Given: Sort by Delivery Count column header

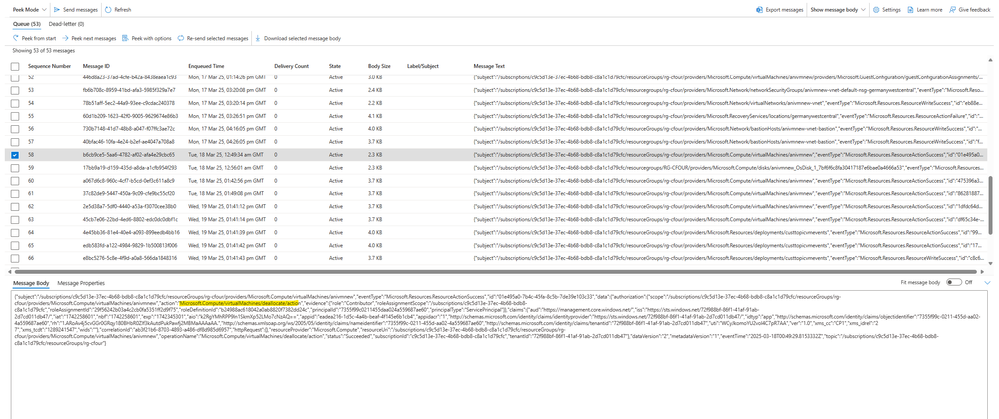Looking at the screenshot, I should (x=291, y=66).
